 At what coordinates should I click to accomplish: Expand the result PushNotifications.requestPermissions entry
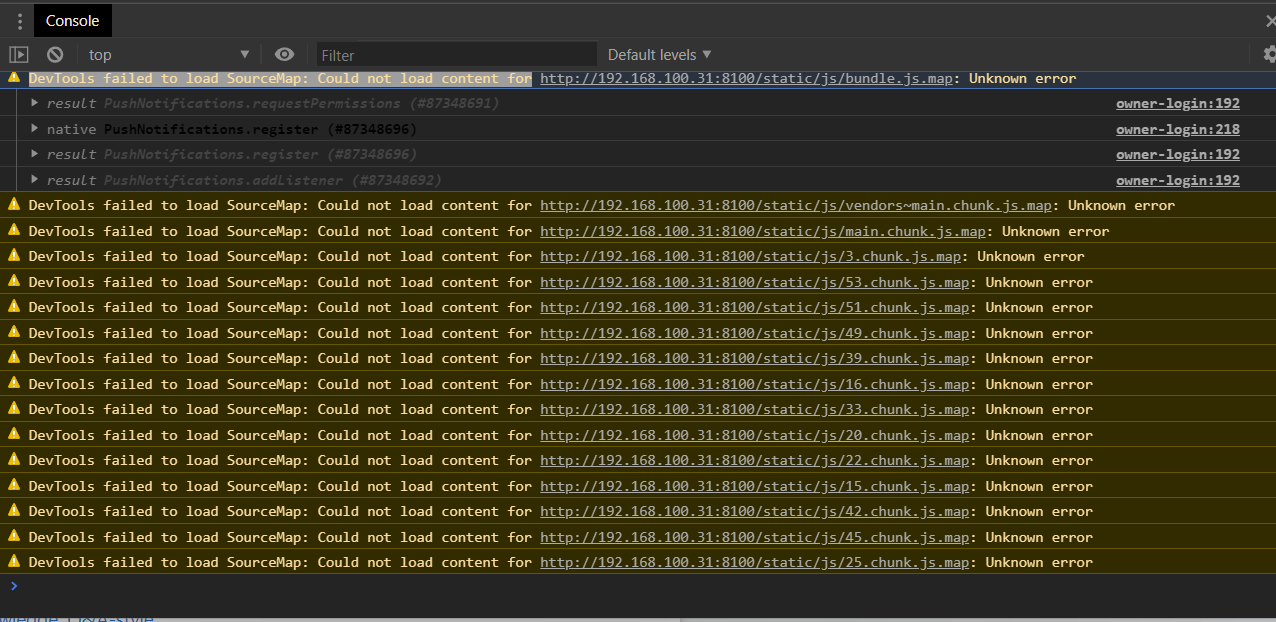(35, 103)
